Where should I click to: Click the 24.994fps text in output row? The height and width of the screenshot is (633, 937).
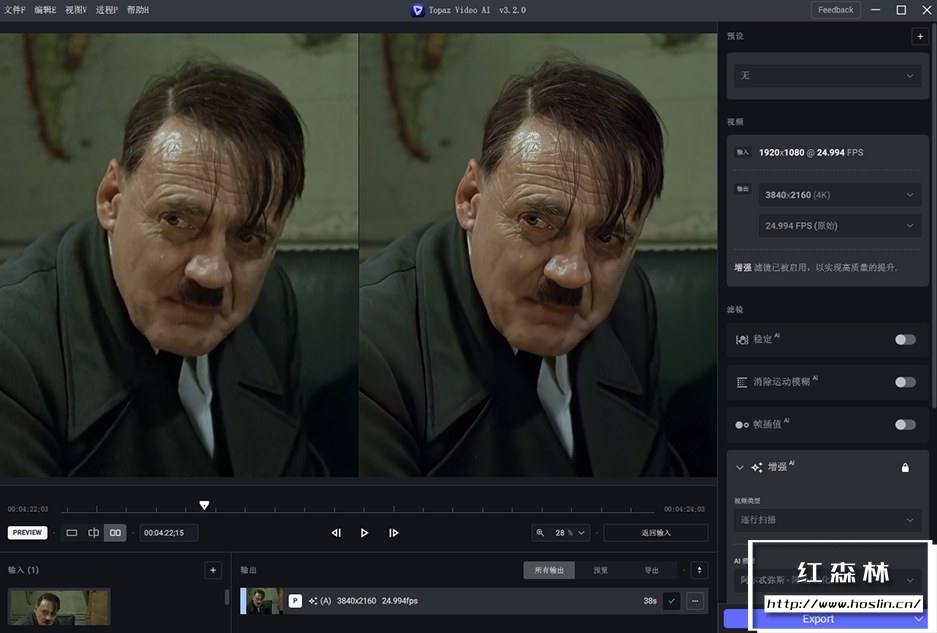tap(400, 601)
